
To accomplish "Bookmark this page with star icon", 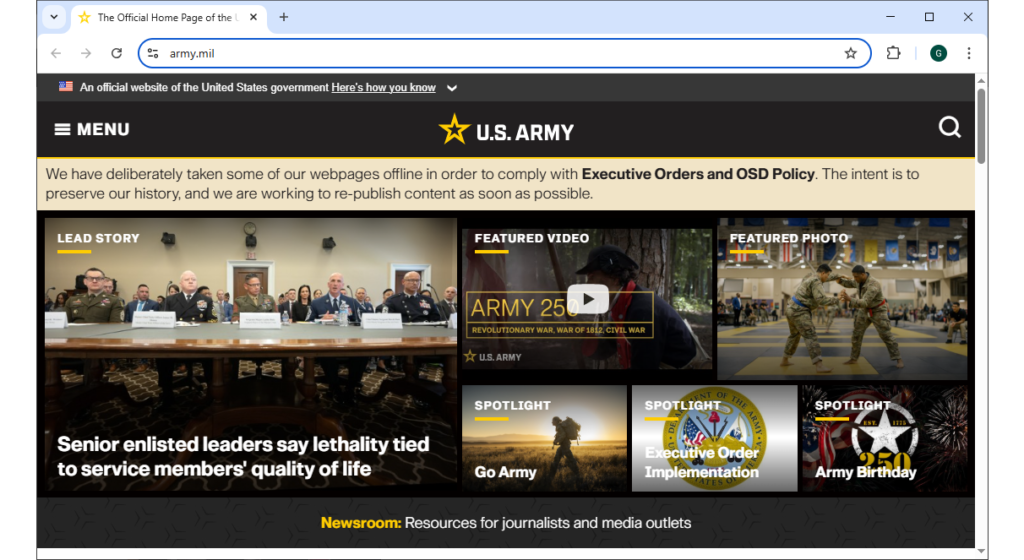I will [x=850, y=54].
